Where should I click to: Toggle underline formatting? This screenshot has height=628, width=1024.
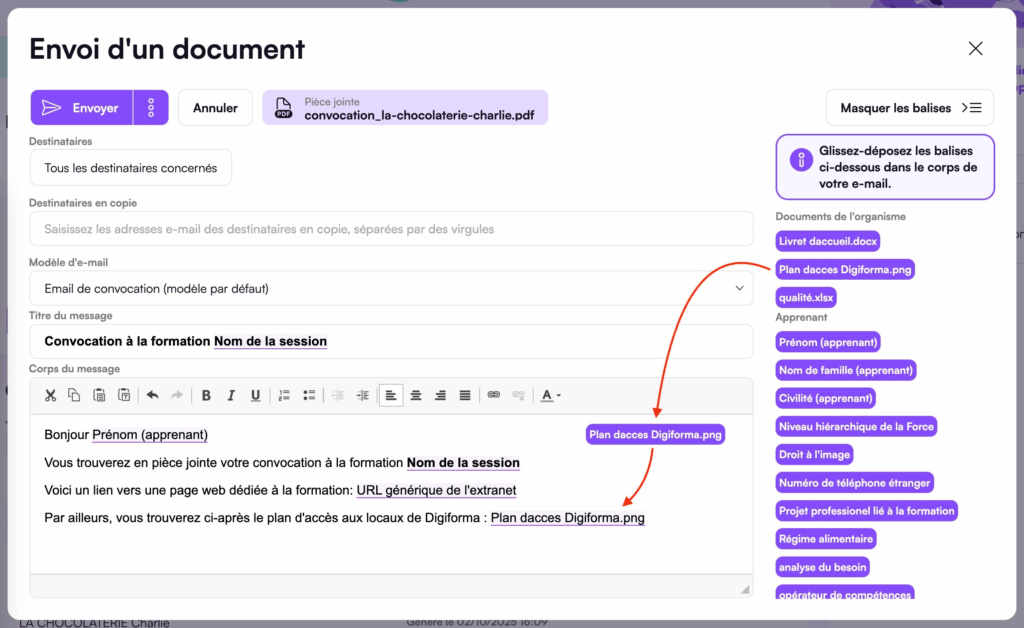pyautogui.click(x=256, y=395)
